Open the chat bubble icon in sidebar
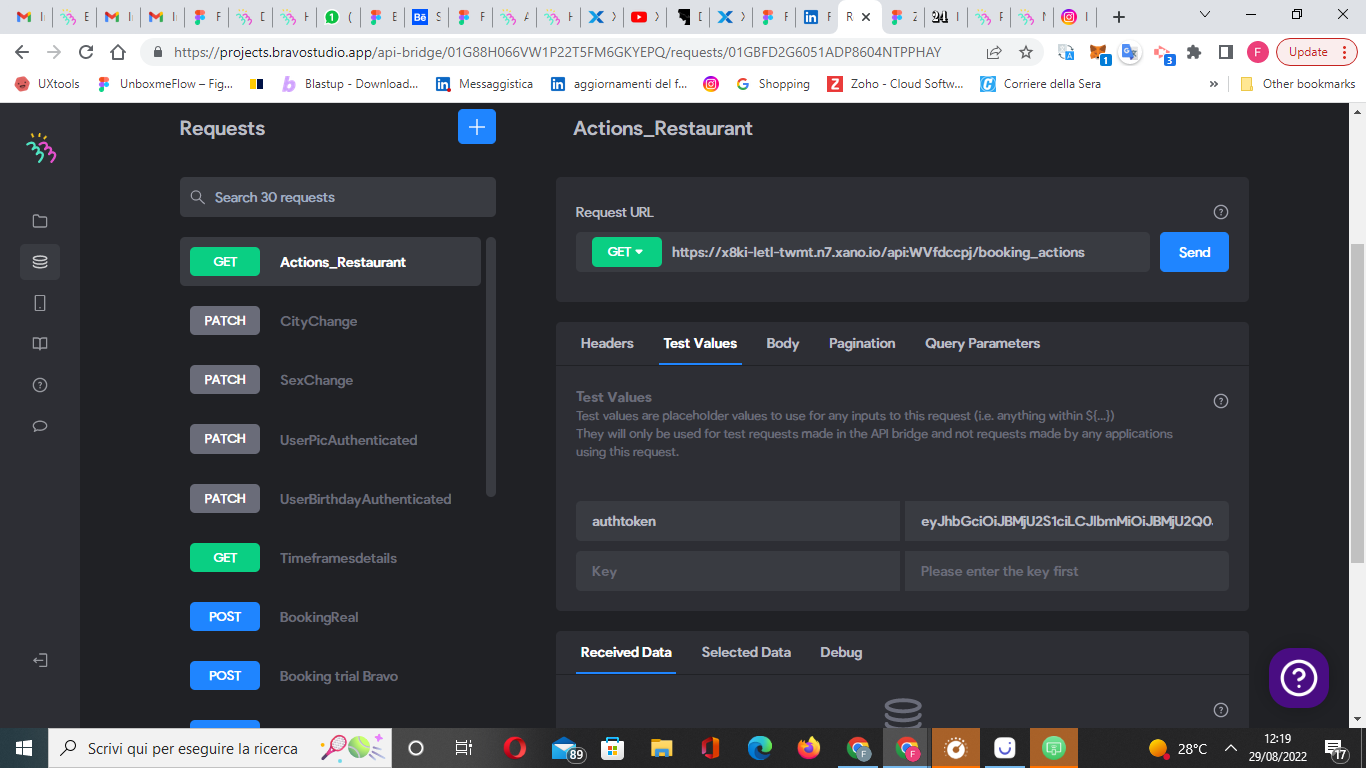 (40, 426)
